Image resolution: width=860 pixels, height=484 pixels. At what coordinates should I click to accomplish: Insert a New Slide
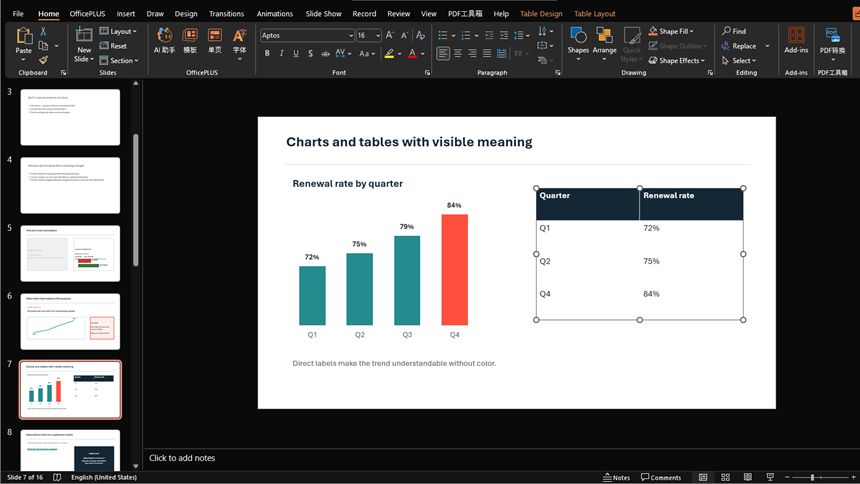[83, 44]
